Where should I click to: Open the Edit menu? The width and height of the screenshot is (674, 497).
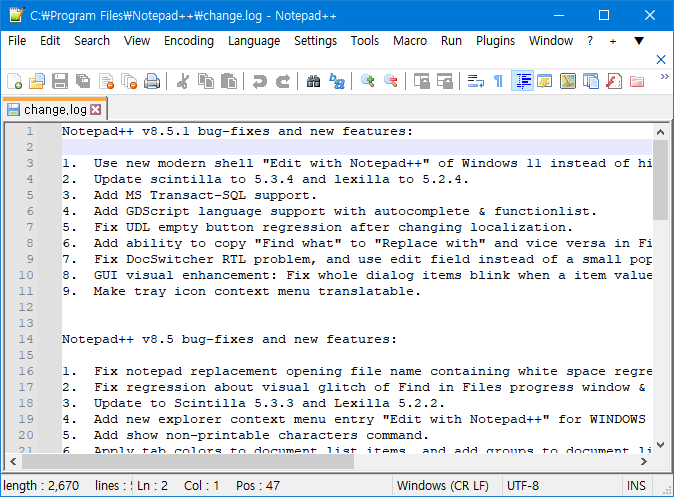50,41
